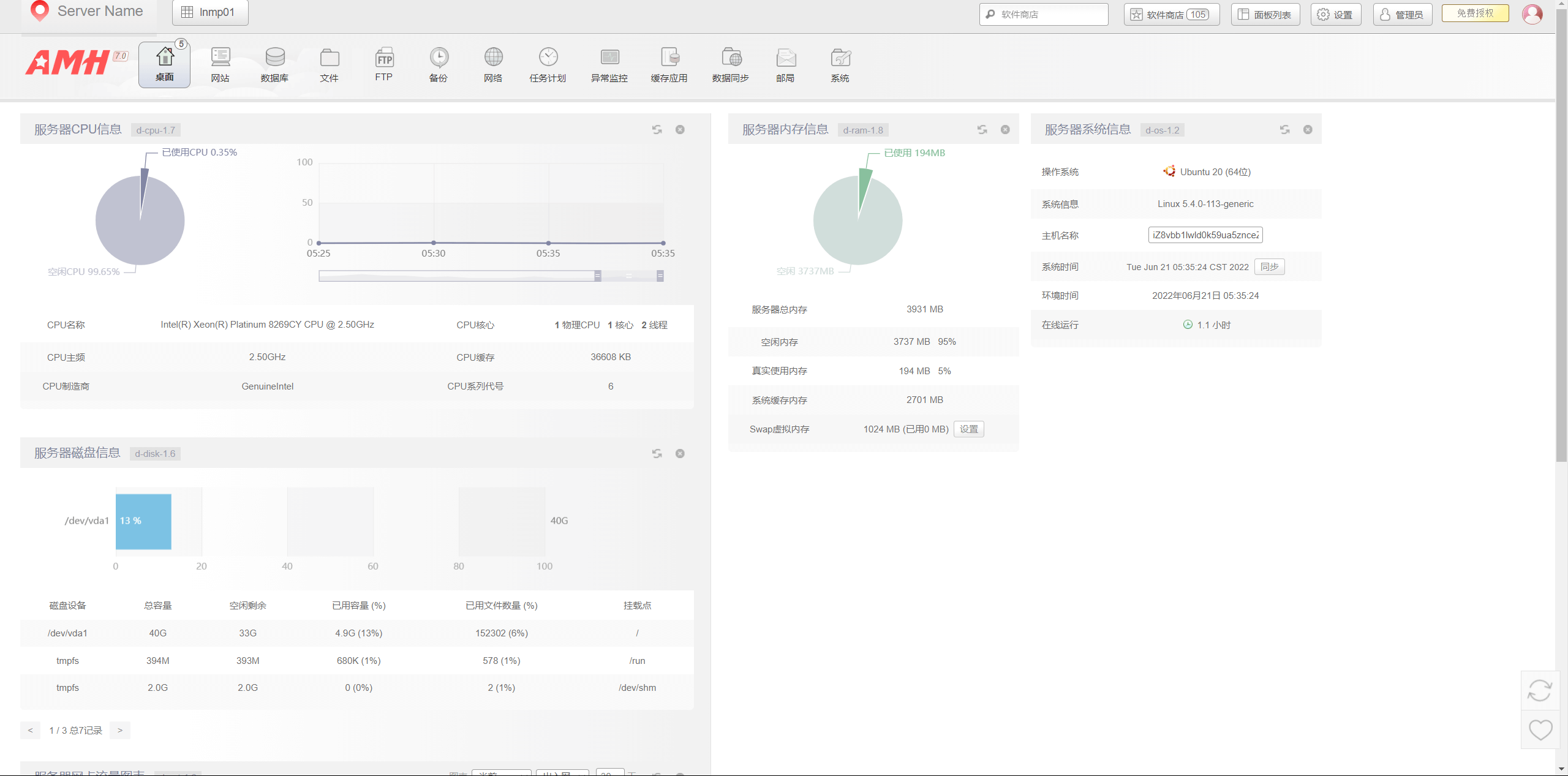Click 设置 button for Swap memory
The image size is (1568, 776).
coord(968,429)
